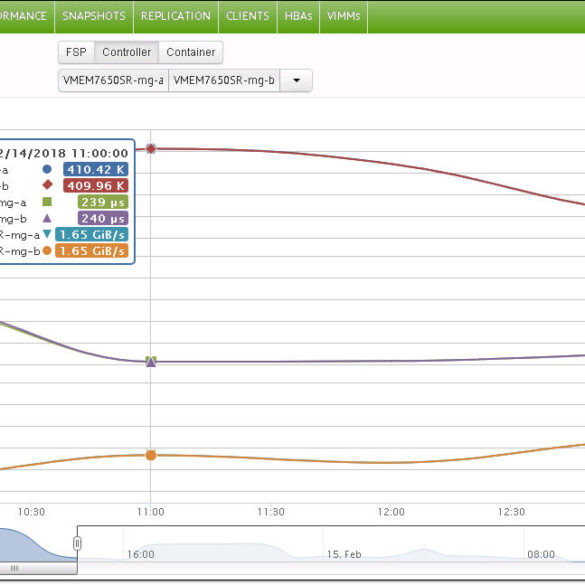Viewport: 585px width, 585px height.
Task: Switch to Container view
Action: click(191, 52)
